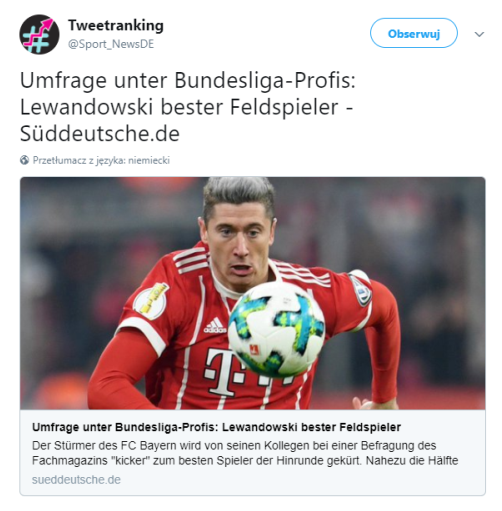Viewport: 502px width, 511px height.
Task: Click the bold card headline about the Bundesliga-Profis survey
Action: 217,427
